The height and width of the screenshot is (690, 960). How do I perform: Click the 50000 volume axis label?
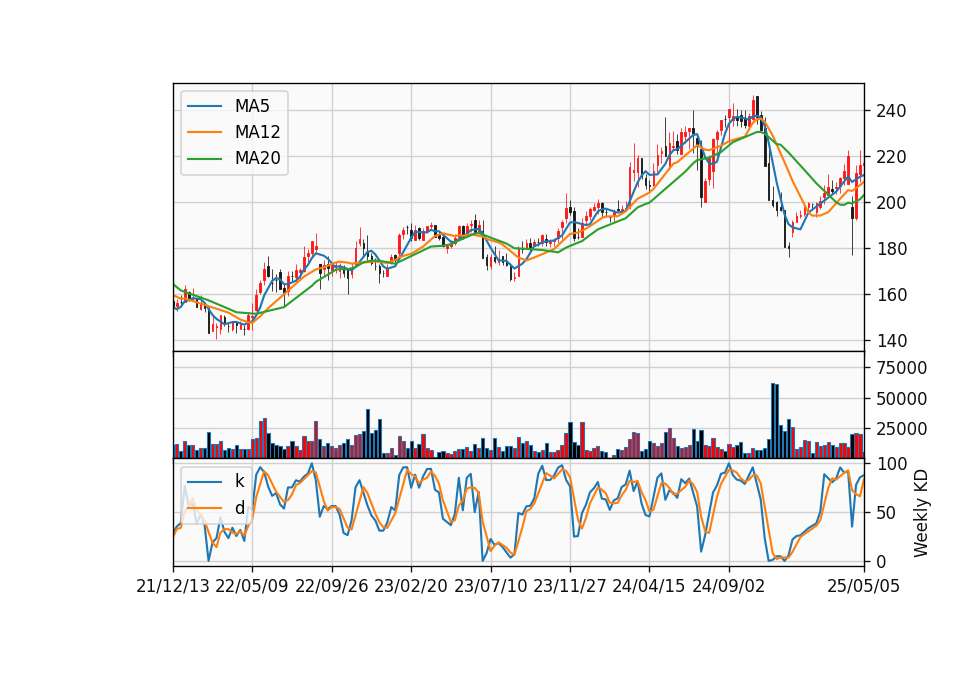pyautogui.click(x=901, y=399)
